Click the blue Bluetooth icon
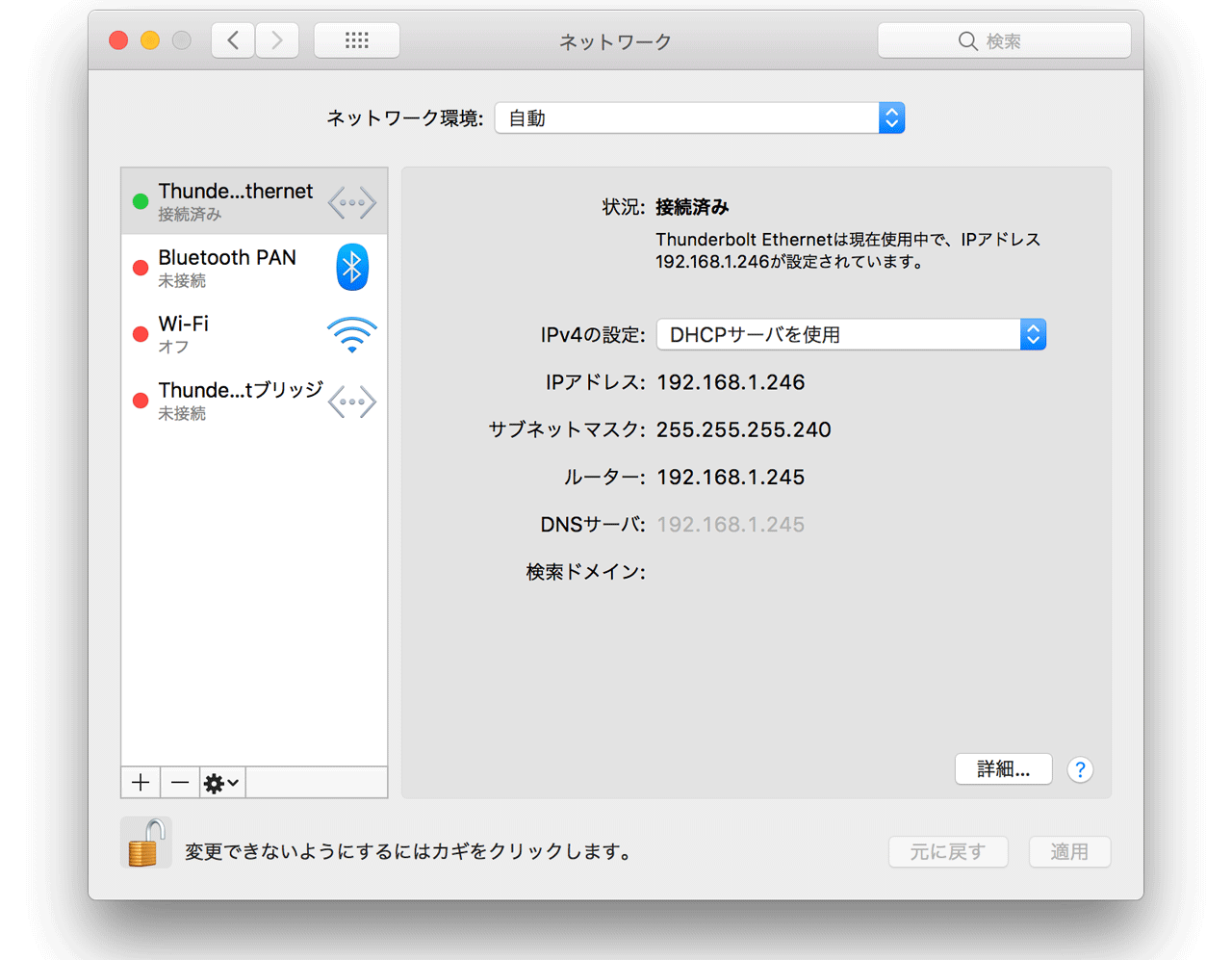 coord(352,267)
